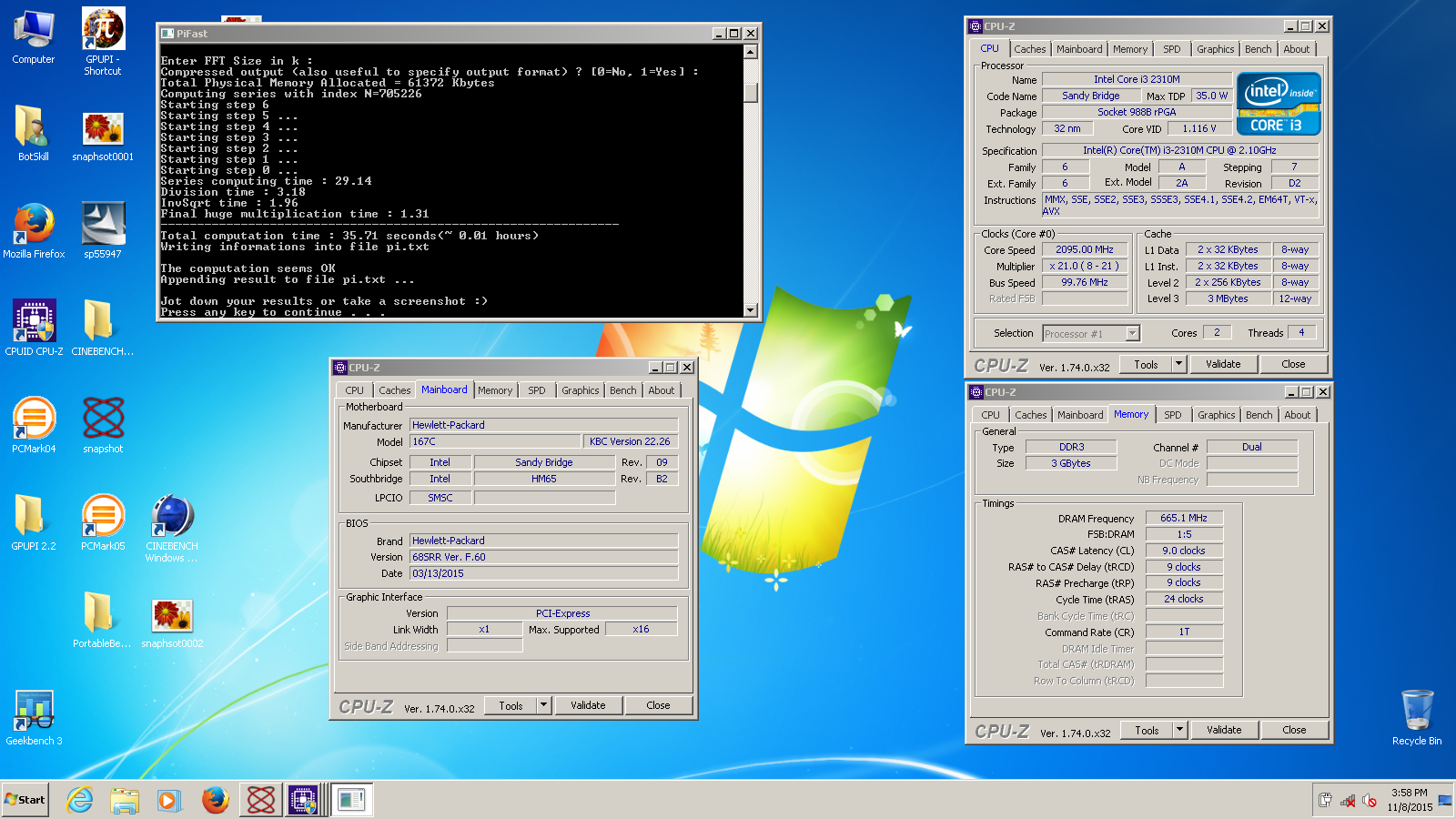Open the Start menu
This screenshot has width=1456, height=819.
pos(25,800)
